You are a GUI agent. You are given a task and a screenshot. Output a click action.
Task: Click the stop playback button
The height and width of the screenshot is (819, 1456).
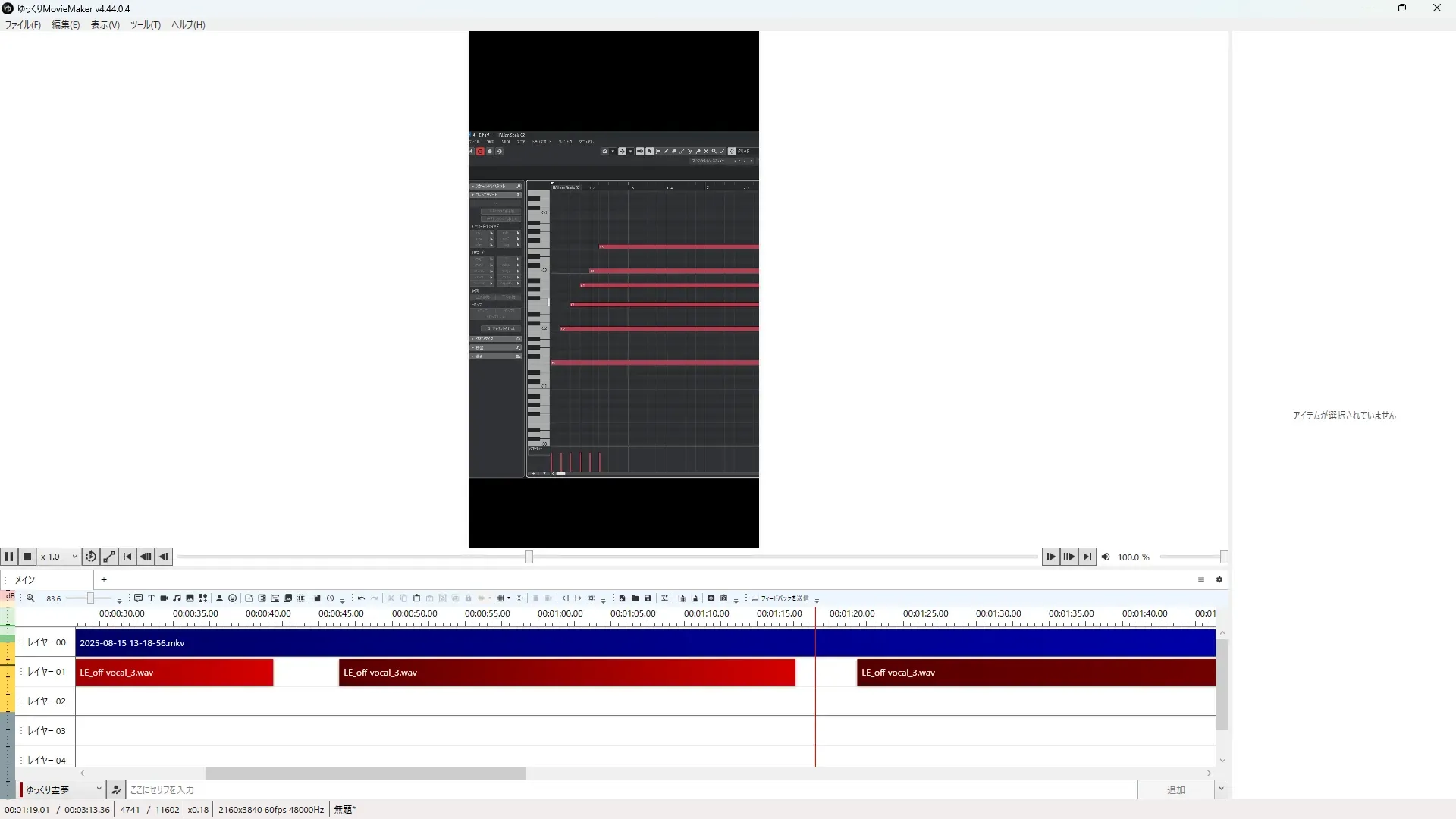[27, 557]
